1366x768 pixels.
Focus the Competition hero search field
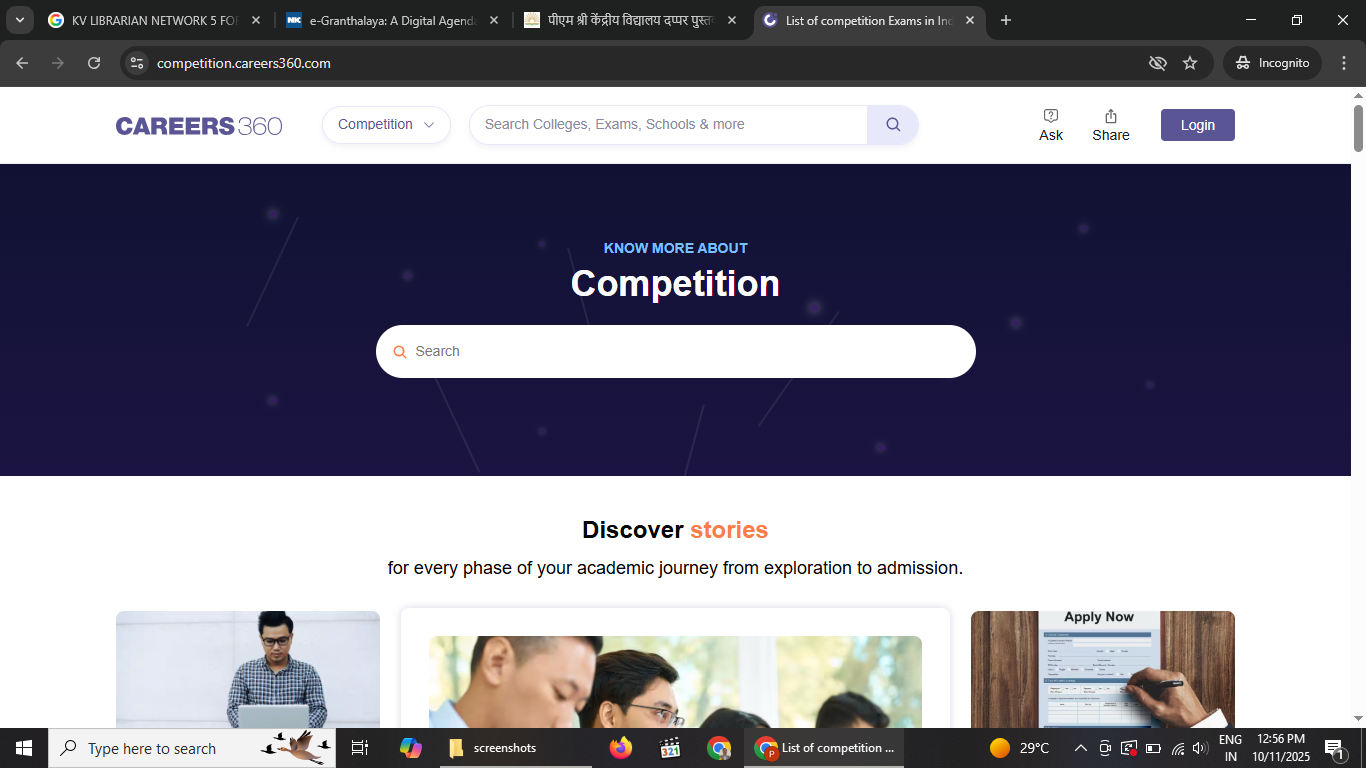click(676, 351)
